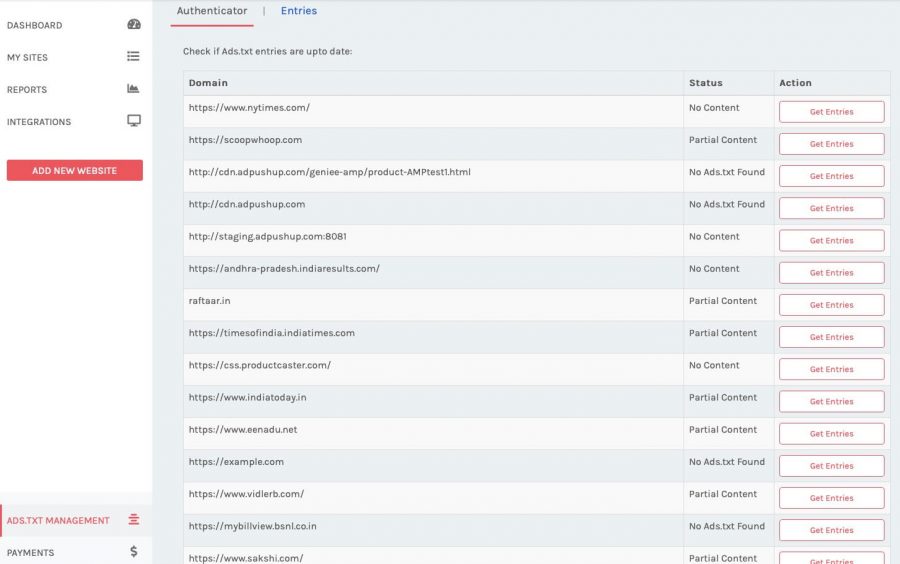The width and height of the screenshot is (900, 564).
Task: Select domain cdn.adpushup.com/geniee-amp/product-AMPtest1.html
Action: coord(329,172)
